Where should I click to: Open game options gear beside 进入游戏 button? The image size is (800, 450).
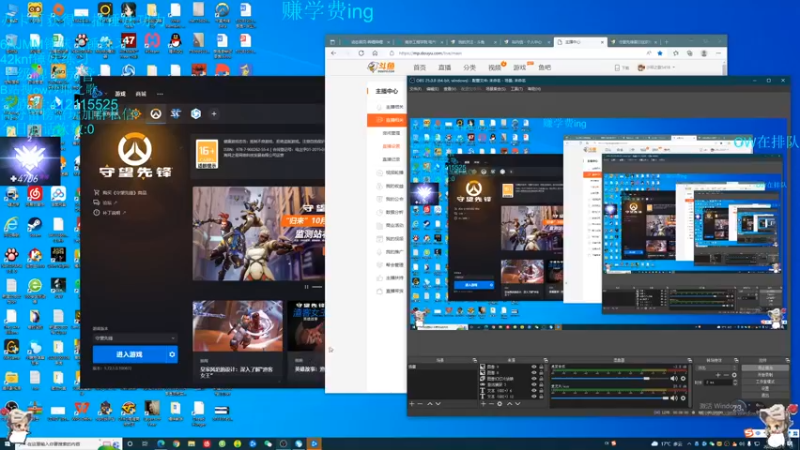[x=172, y=354]
